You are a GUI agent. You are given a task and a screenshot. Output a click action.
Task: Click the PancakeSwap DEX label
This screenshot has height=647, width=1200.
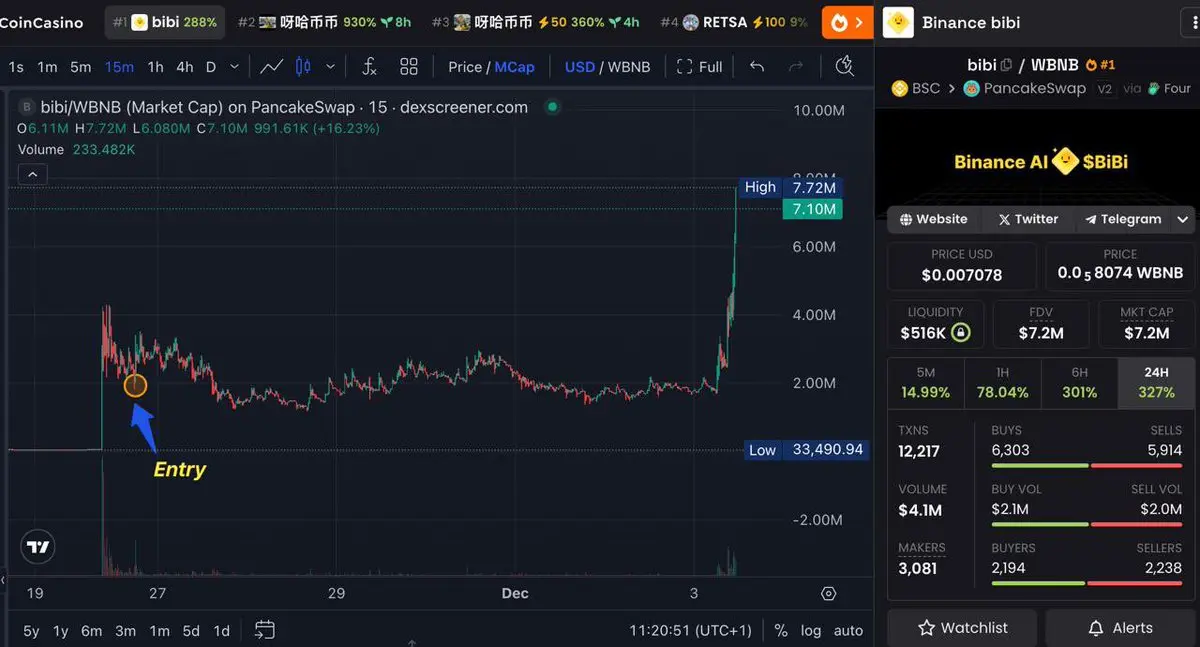tap(1024, 88)
